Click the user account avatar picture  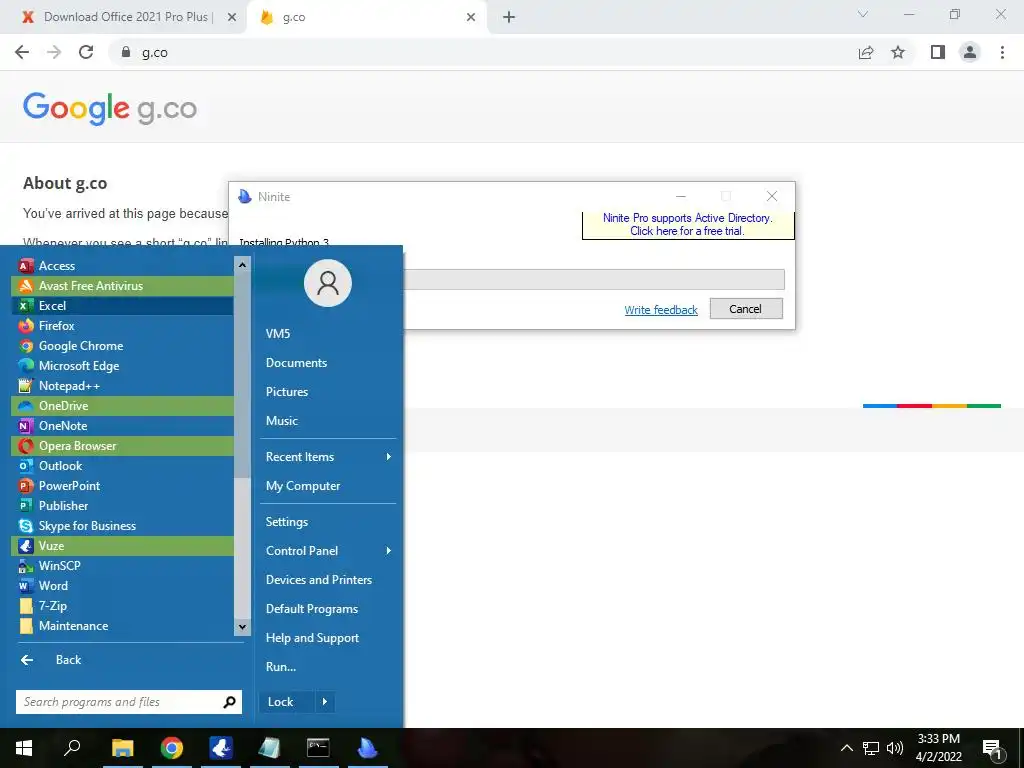pyautogui.click(x=328, y=283)
